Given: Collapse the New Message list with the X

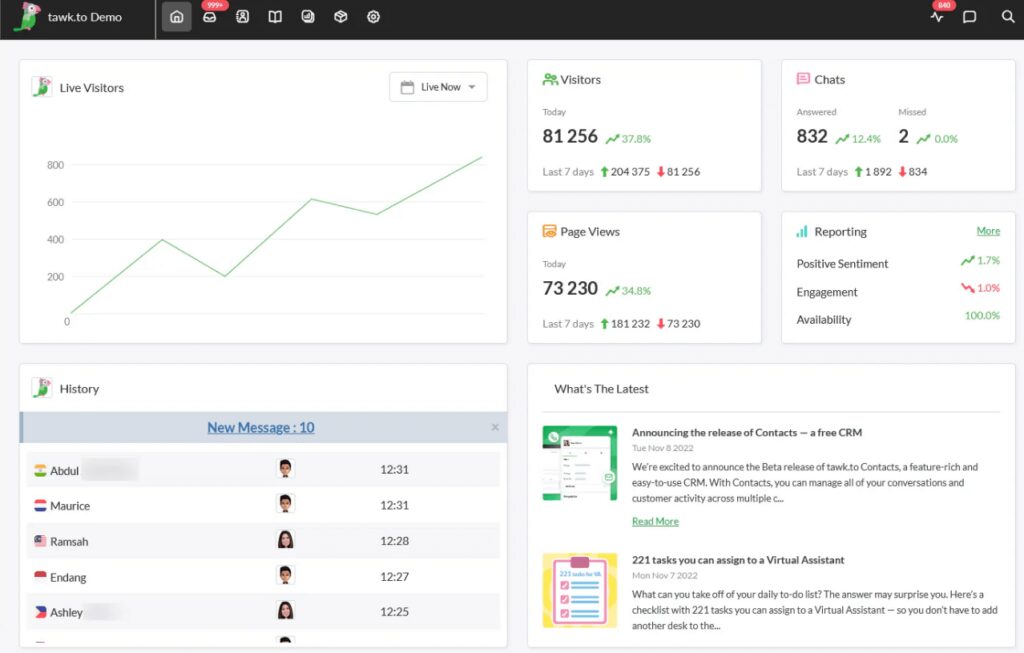Looking at the screenshot, I should click(x=493, y=427).
